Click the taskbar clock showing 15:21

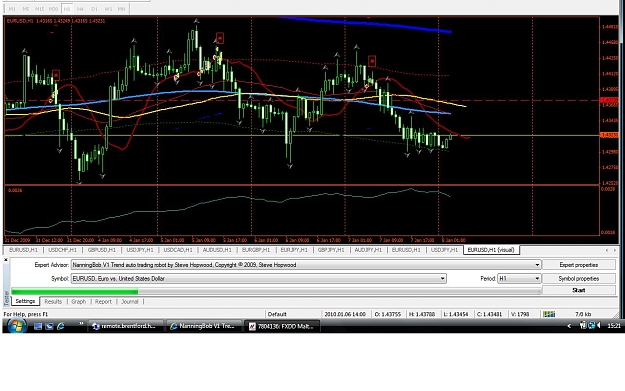pos(614,326)
